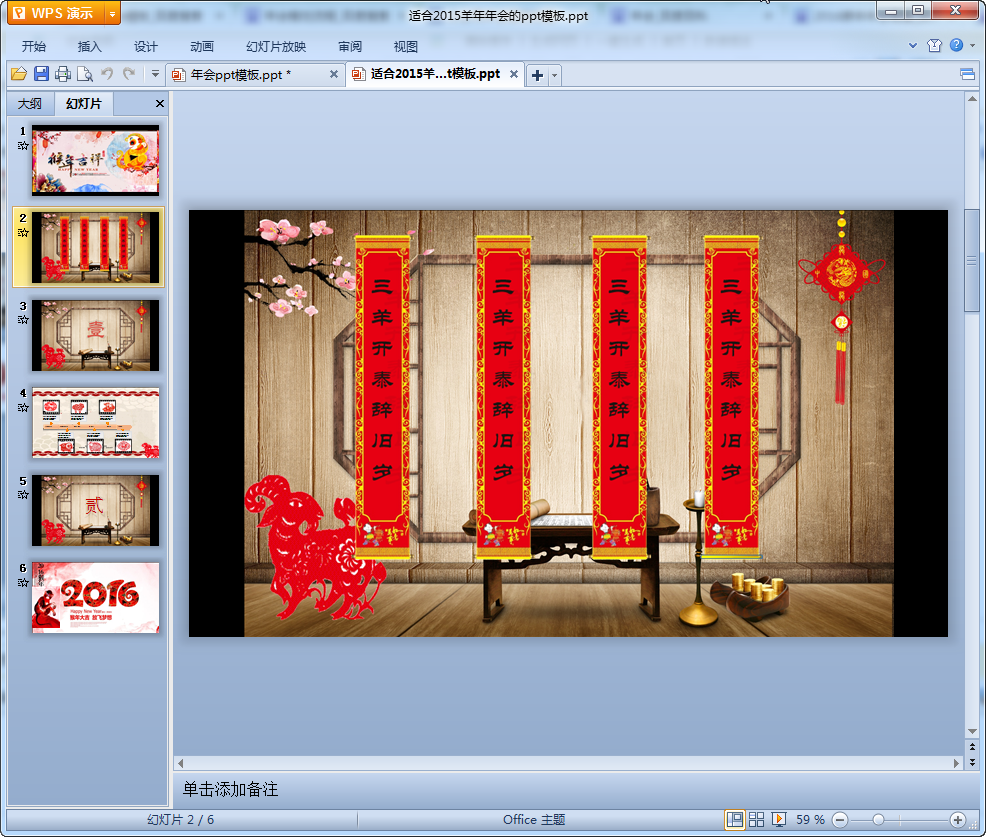Open the 动画 menu tab
Image resolution: width=986 pixels, height=837 pixels.
pyautogui.click(x=202, y=47)
